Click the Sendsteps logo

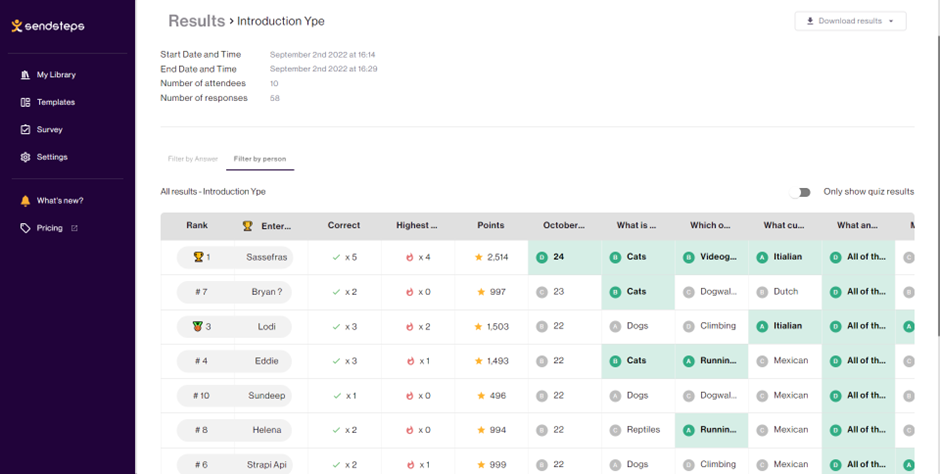click(x=48, y=26)
